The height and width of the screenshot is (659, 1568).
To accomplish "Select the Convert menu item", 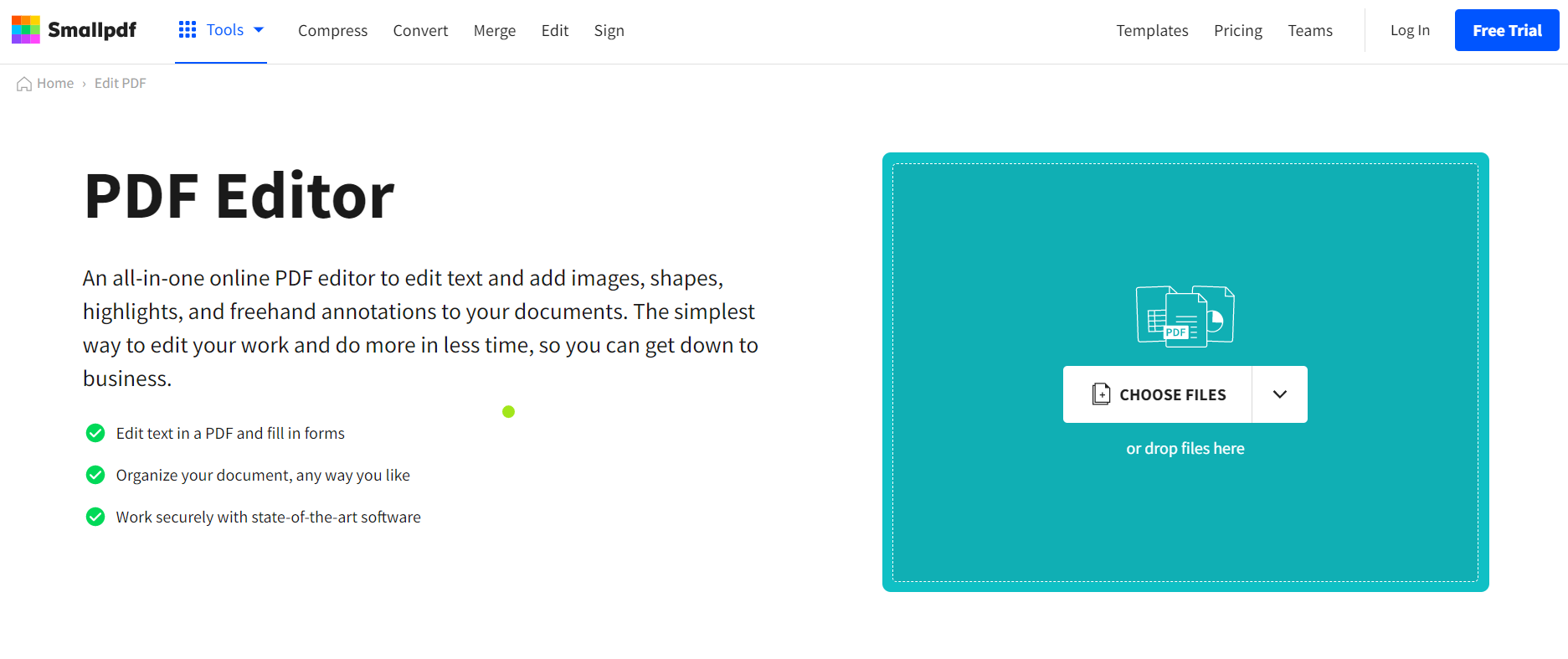I will [x=419, y=30].
